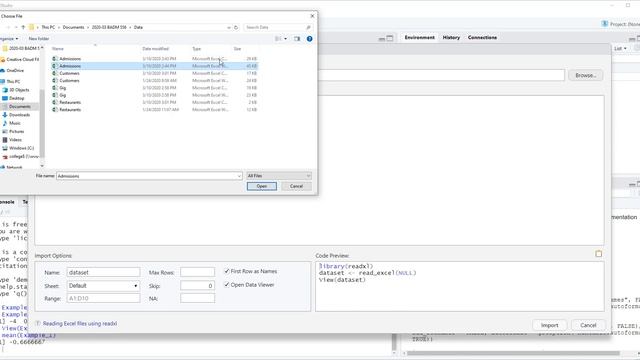Open view options dropdown arrow

[x=285, y=39]
